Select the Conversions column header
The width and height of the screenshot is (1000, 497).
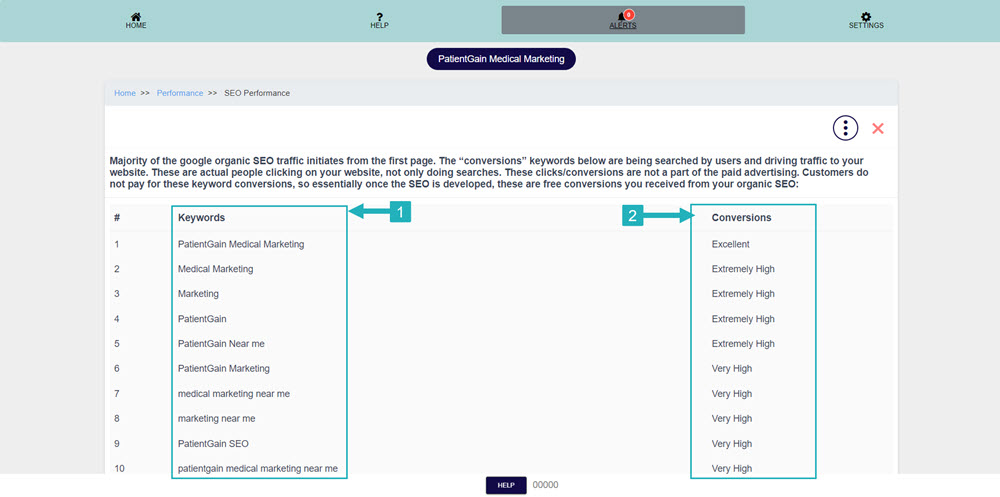point(741,218)
